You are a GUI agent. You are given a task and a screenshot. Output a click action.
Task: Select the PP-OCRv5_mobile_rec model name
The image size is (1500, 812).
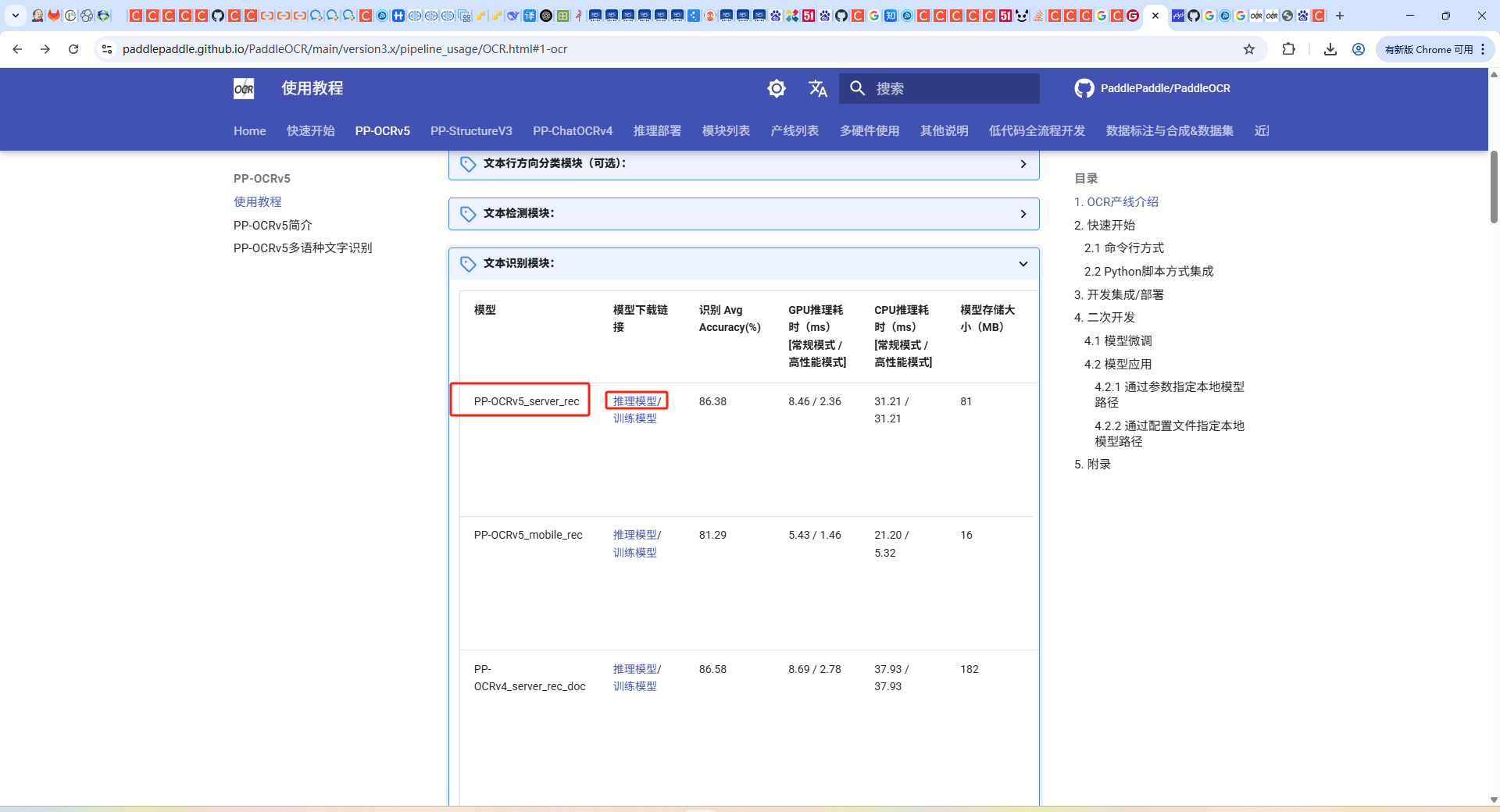pyautogui.click(x=528, y=535)
